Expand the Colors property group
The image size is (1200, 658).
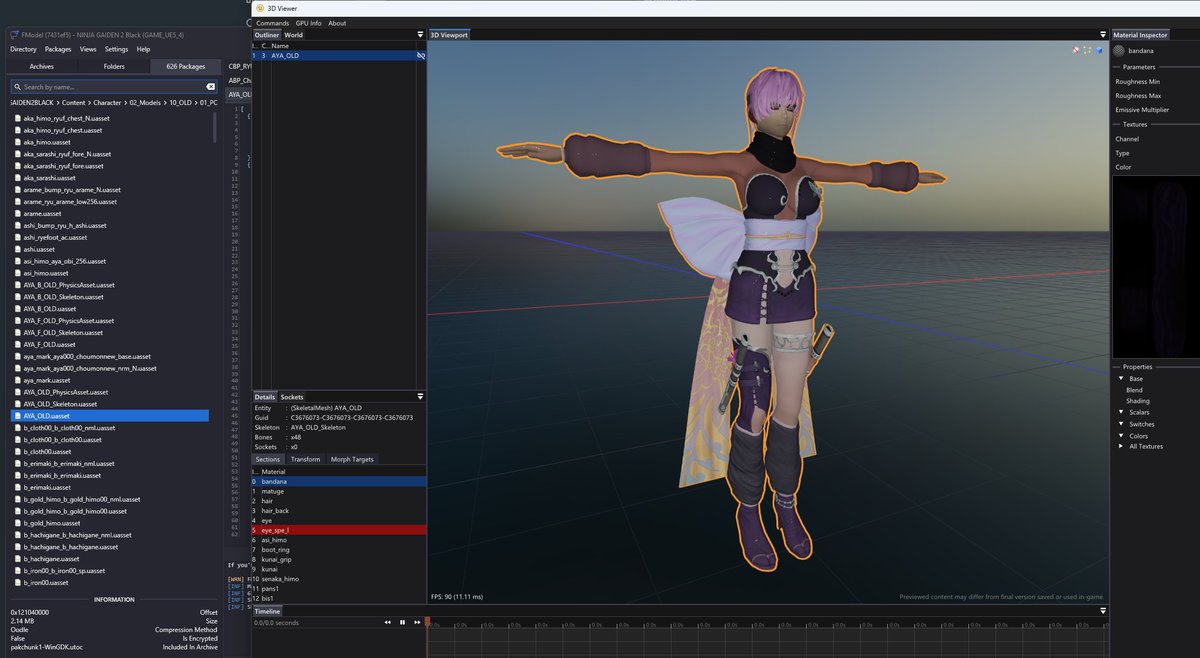[x=1121, y=436]
